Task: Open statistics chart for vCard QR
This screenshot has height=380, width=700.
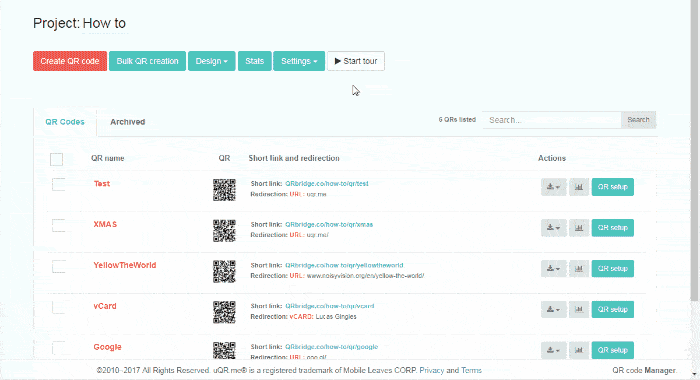Action: [579, 309]
